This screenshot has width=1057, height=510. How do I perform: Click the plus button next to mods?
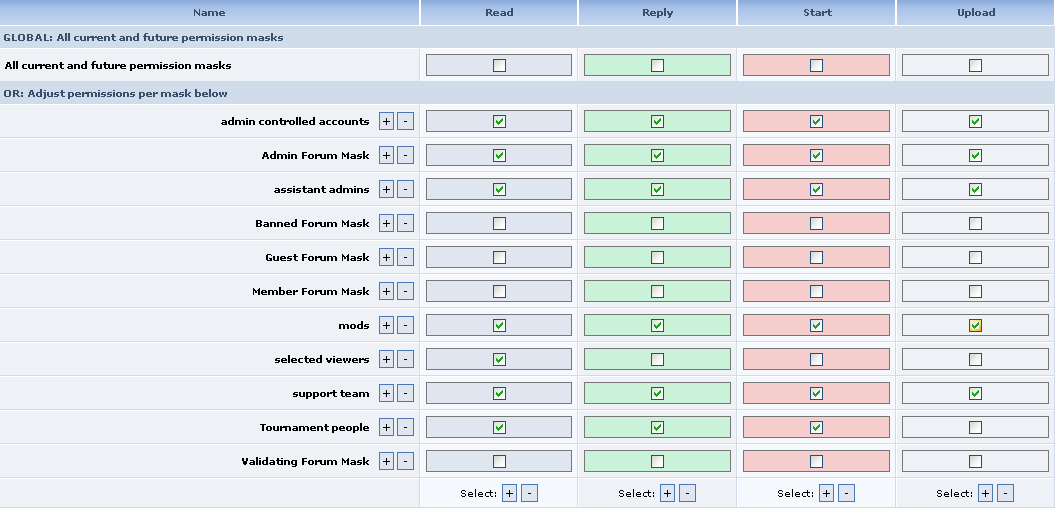[x=386, y=326]
